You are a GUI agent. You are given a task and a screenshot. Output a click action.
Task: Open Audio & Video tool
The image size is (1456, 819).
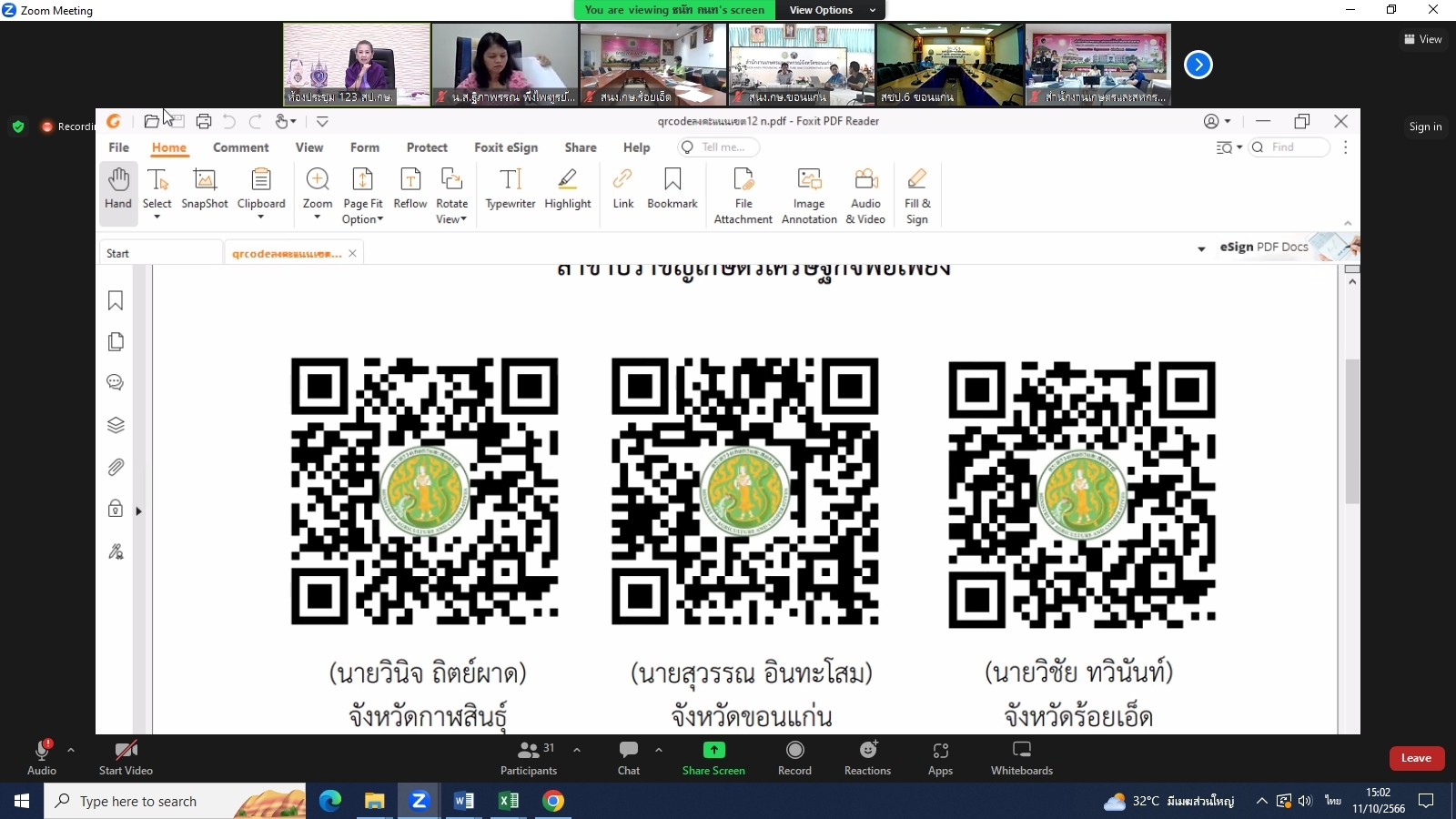tap(865, 196)
